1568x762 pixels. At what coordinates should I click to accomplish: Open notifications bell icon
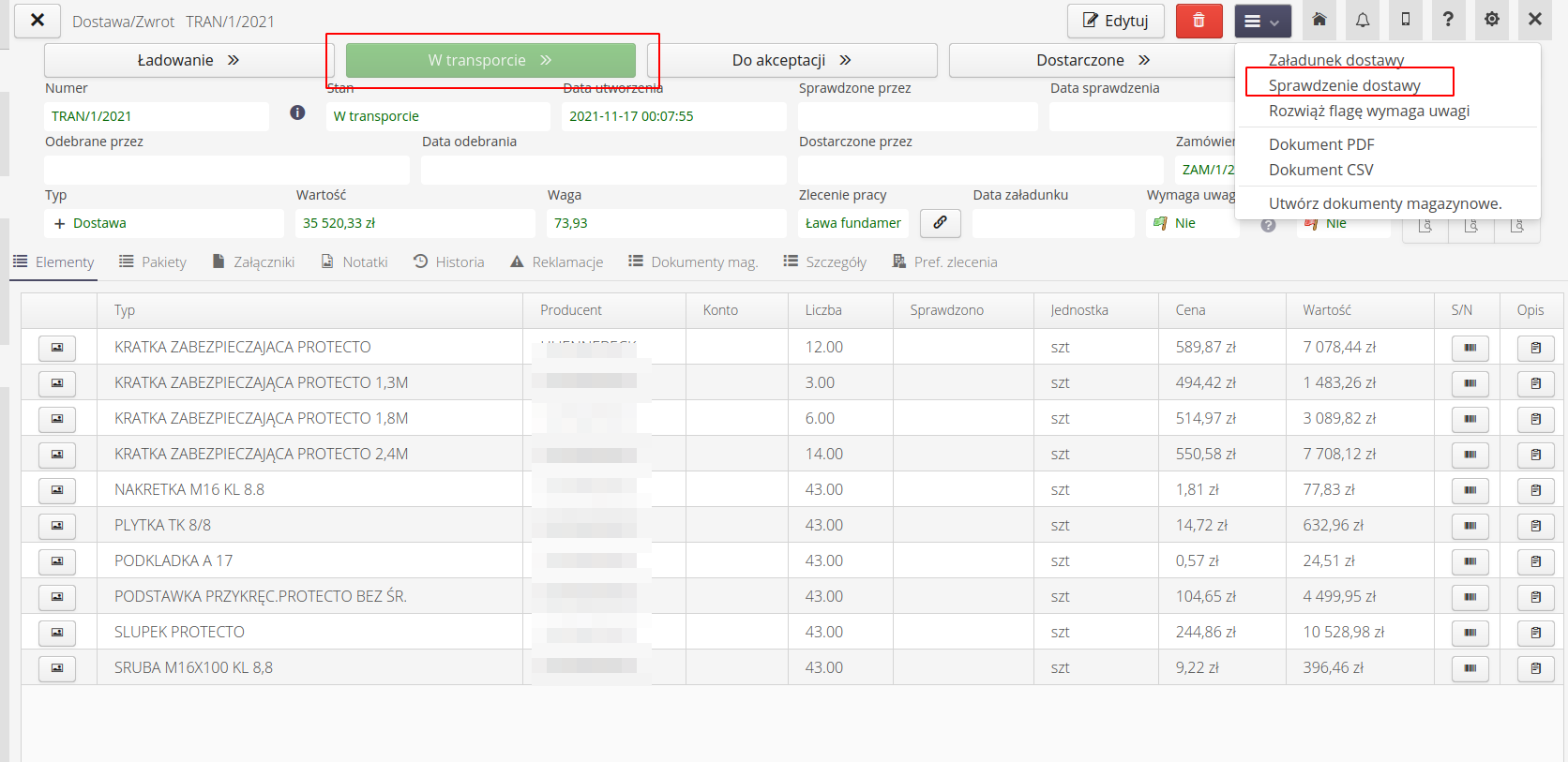pyautogui.click(x=1362, y=20)
